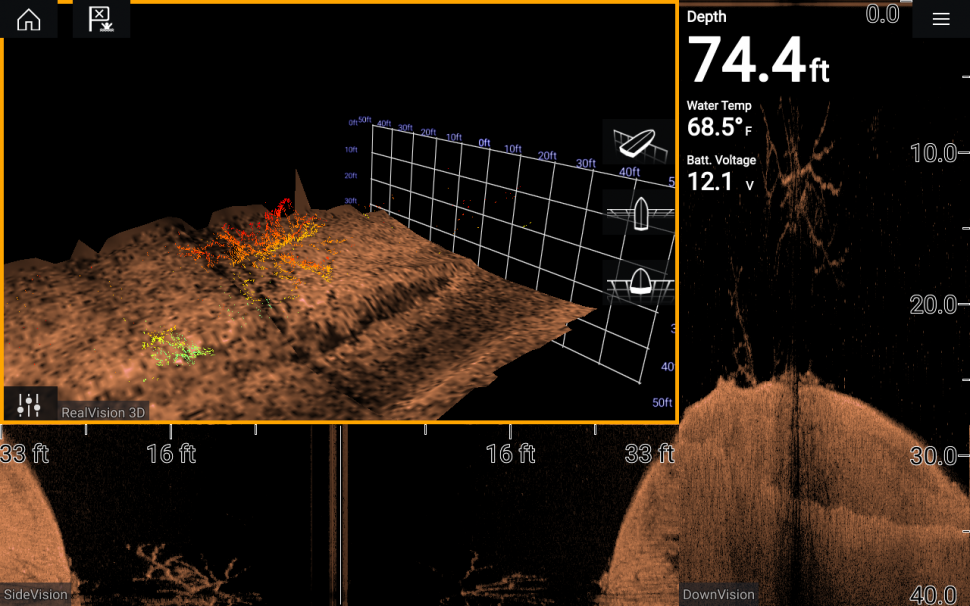The width and height of the screenshot is (970, 606).
Task: Place a waypoint using the flag icon
Action: tap(100, 19)
